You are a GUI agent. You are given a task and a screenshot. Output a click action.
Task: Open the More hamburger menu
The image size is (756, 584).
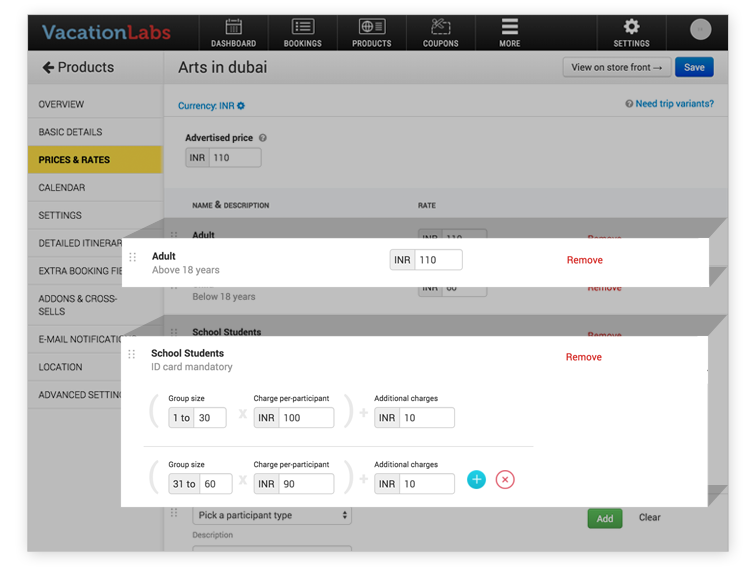(x=510, y=28)
